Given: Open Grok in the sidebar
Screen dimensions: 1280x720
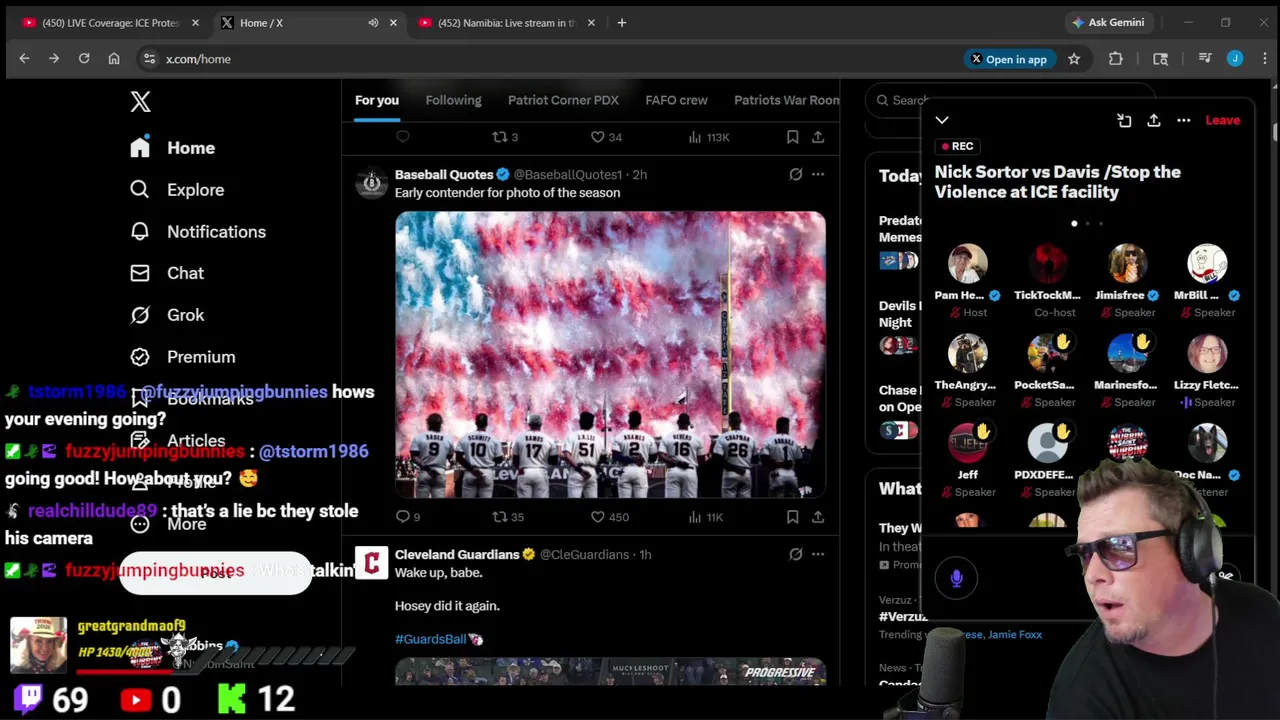Looking at the screenshot, I should [x=167, y=315].
